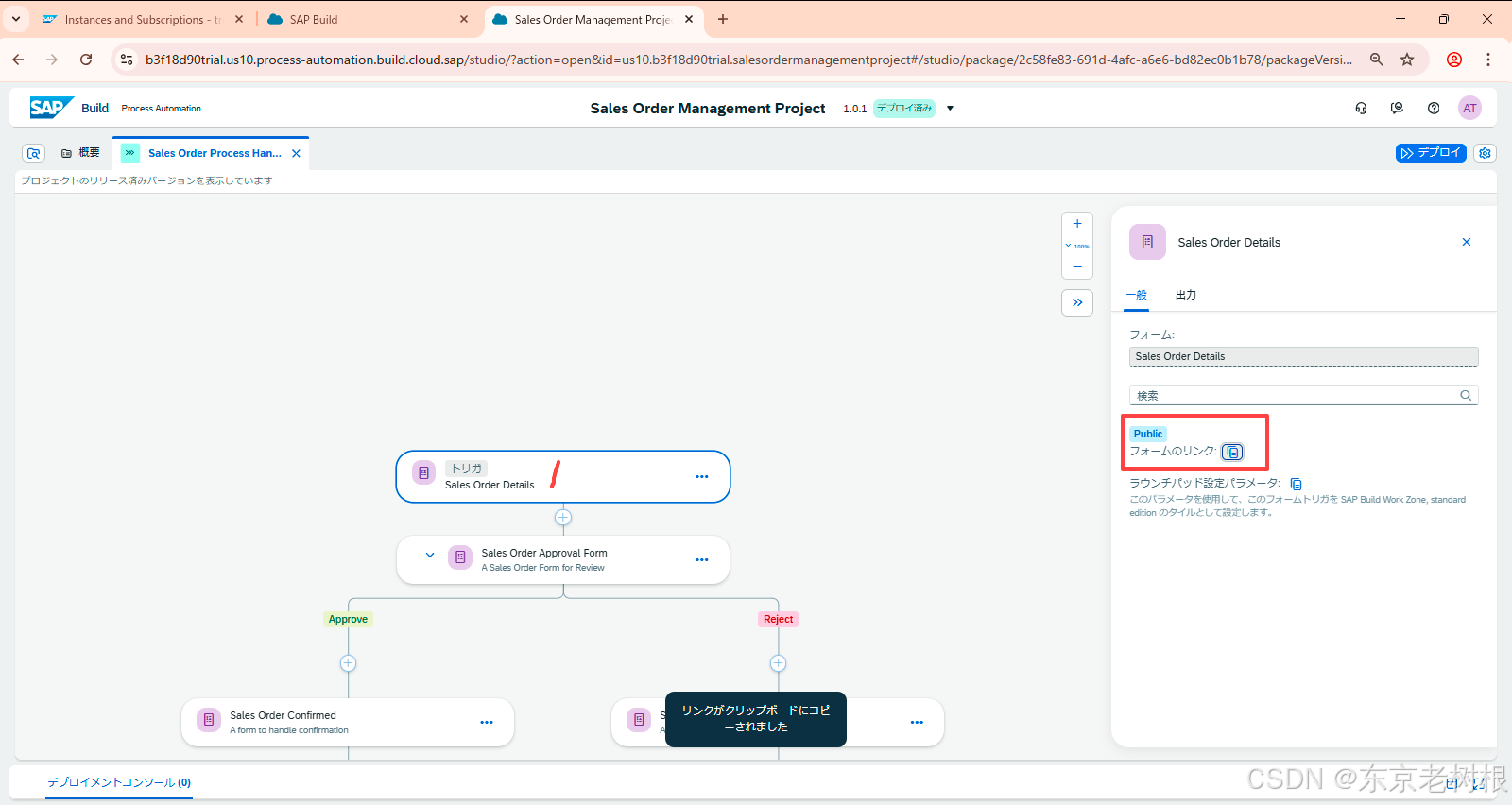This screenshot has height=805, width=1512.
Task: View site information icon in address bar
Action: [126, 60]
